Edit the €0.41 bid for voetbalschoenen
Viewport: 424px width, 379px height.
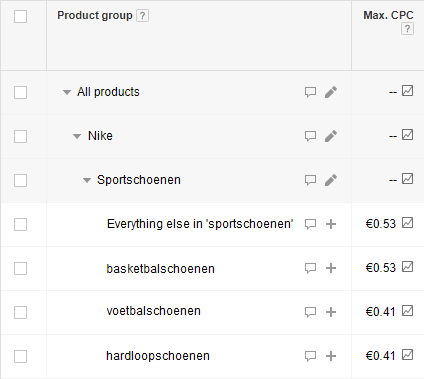coord(380,312)
